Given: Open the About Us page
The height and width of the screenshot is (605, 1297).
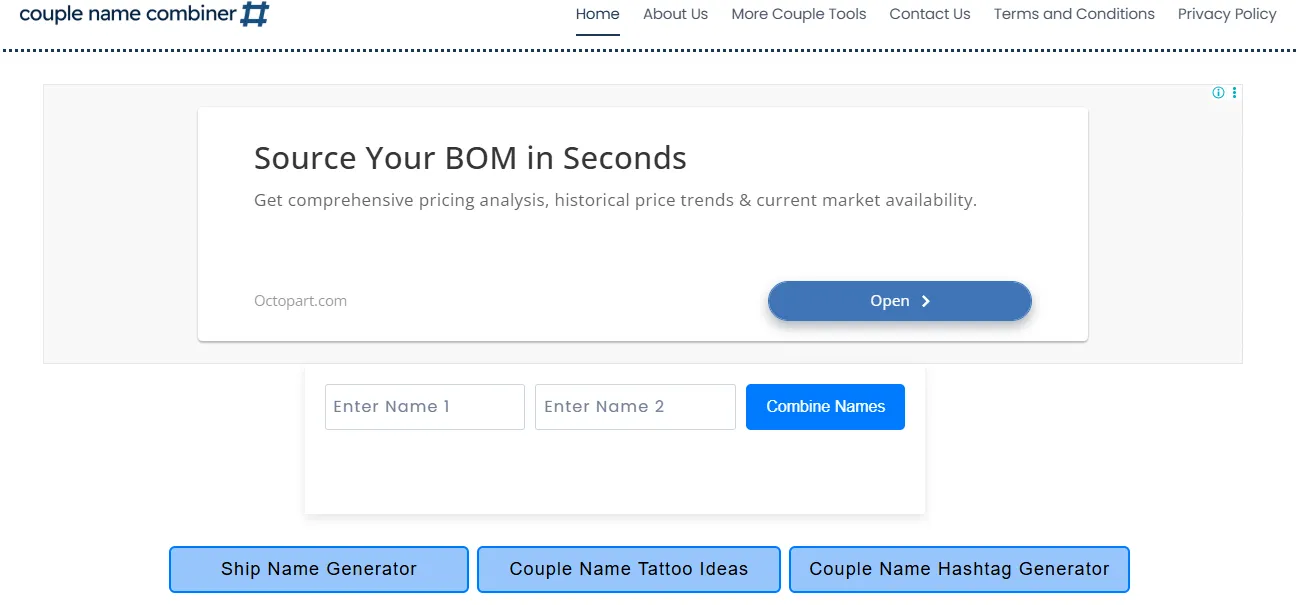Looking at the screenshot, I should [x=675, y=14].
